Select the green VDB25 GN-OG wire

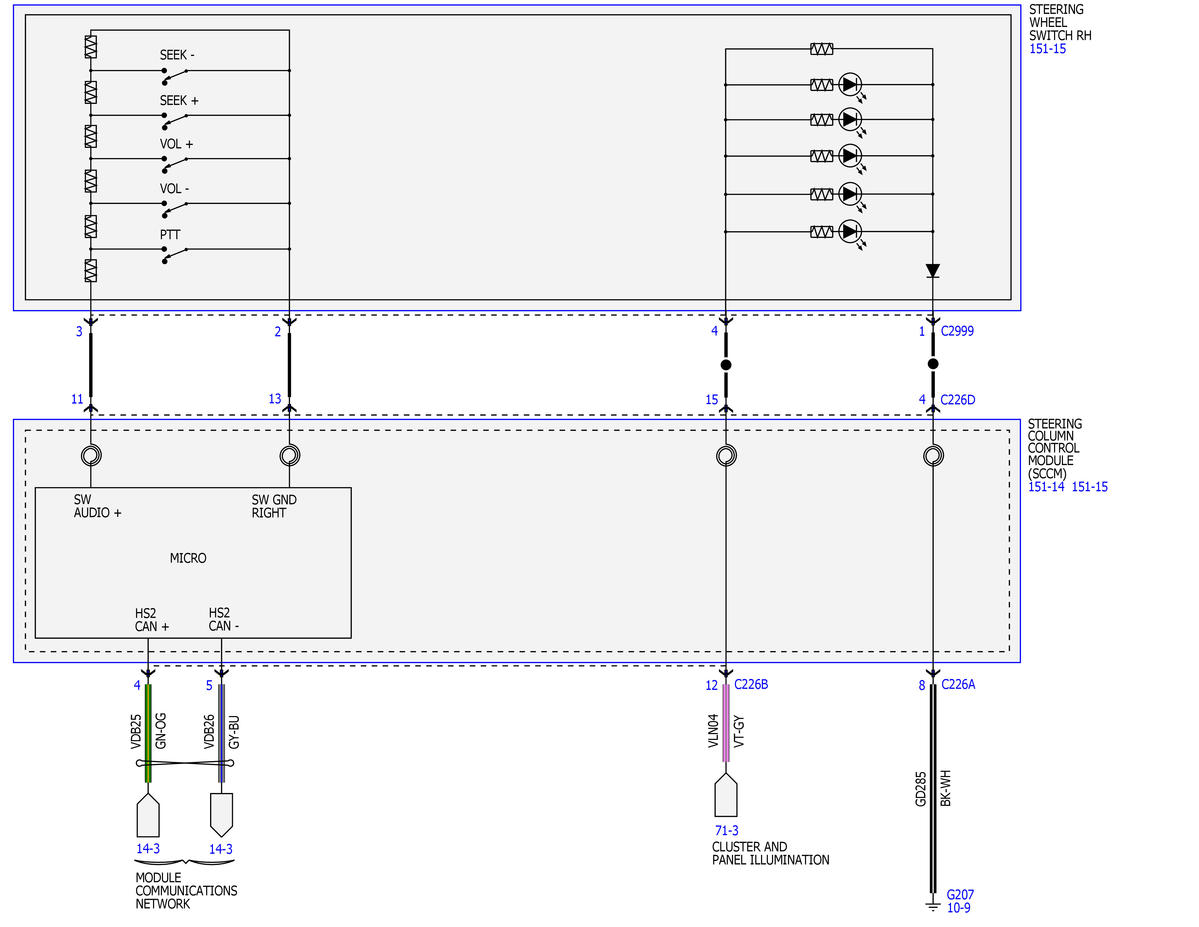click(148, 733)
